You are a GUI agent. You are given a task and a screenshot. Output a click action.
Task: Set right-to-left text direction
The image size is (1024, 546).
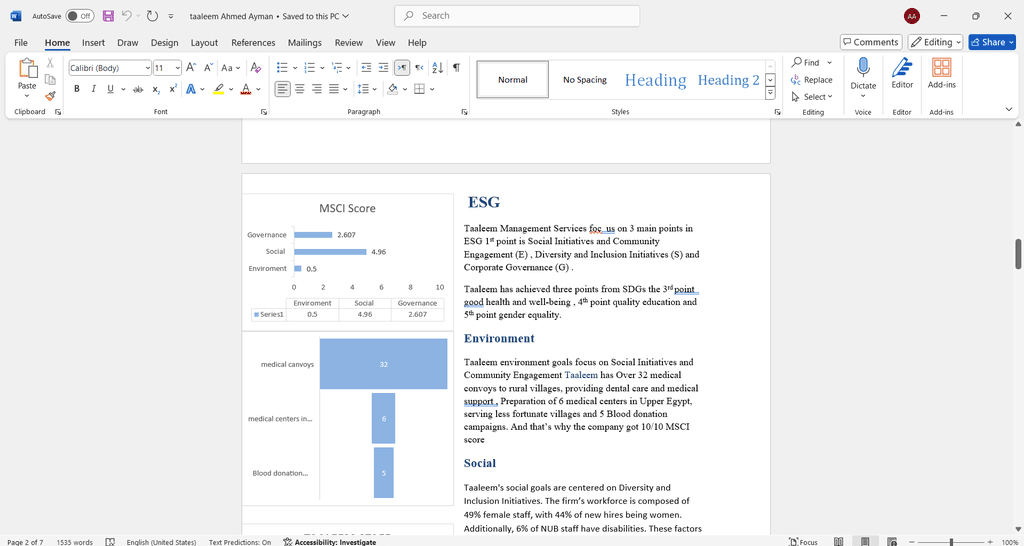(x=419, y=67)
